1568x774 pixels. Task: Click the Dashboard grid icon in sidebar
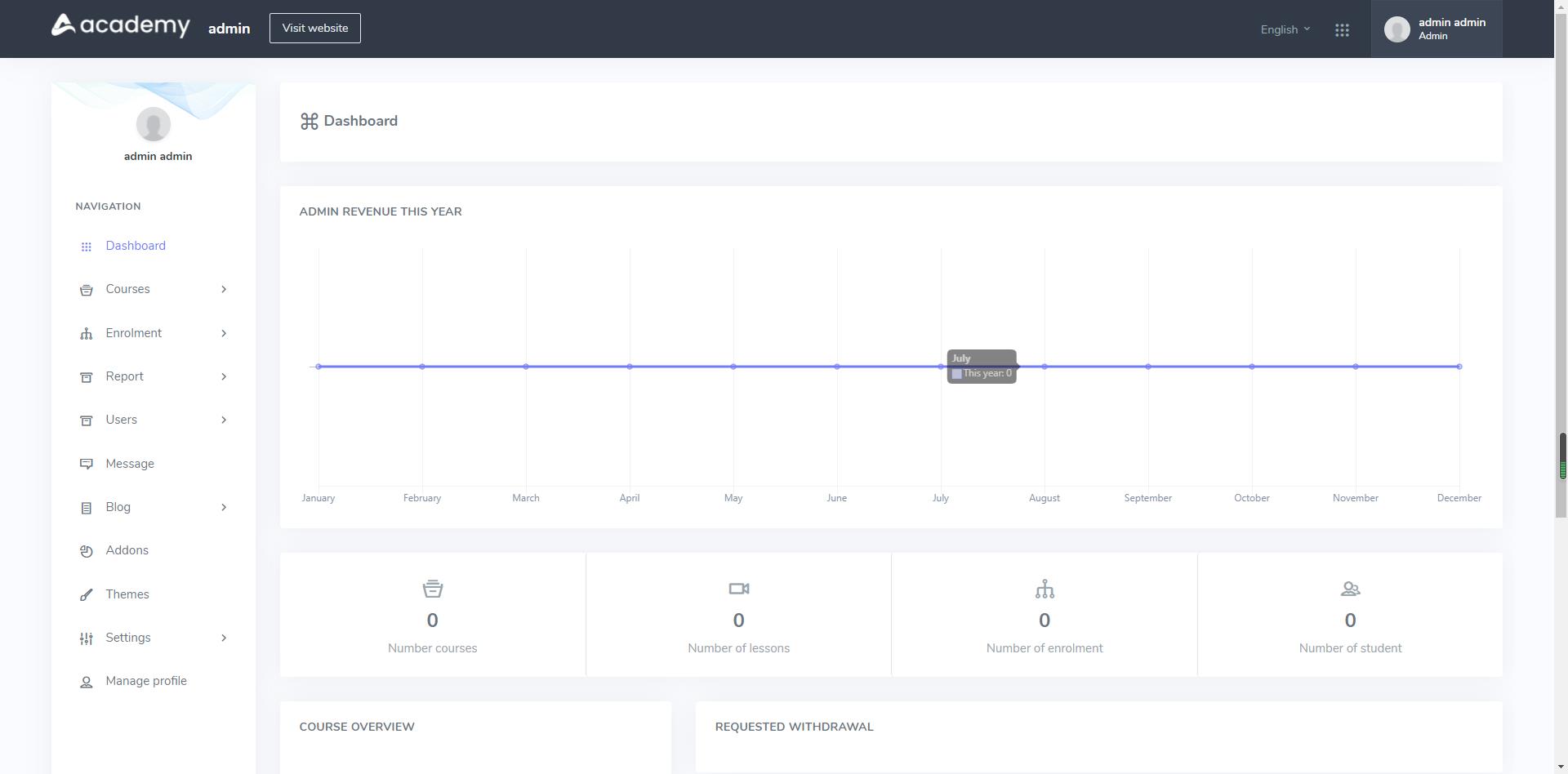(86, 247)
